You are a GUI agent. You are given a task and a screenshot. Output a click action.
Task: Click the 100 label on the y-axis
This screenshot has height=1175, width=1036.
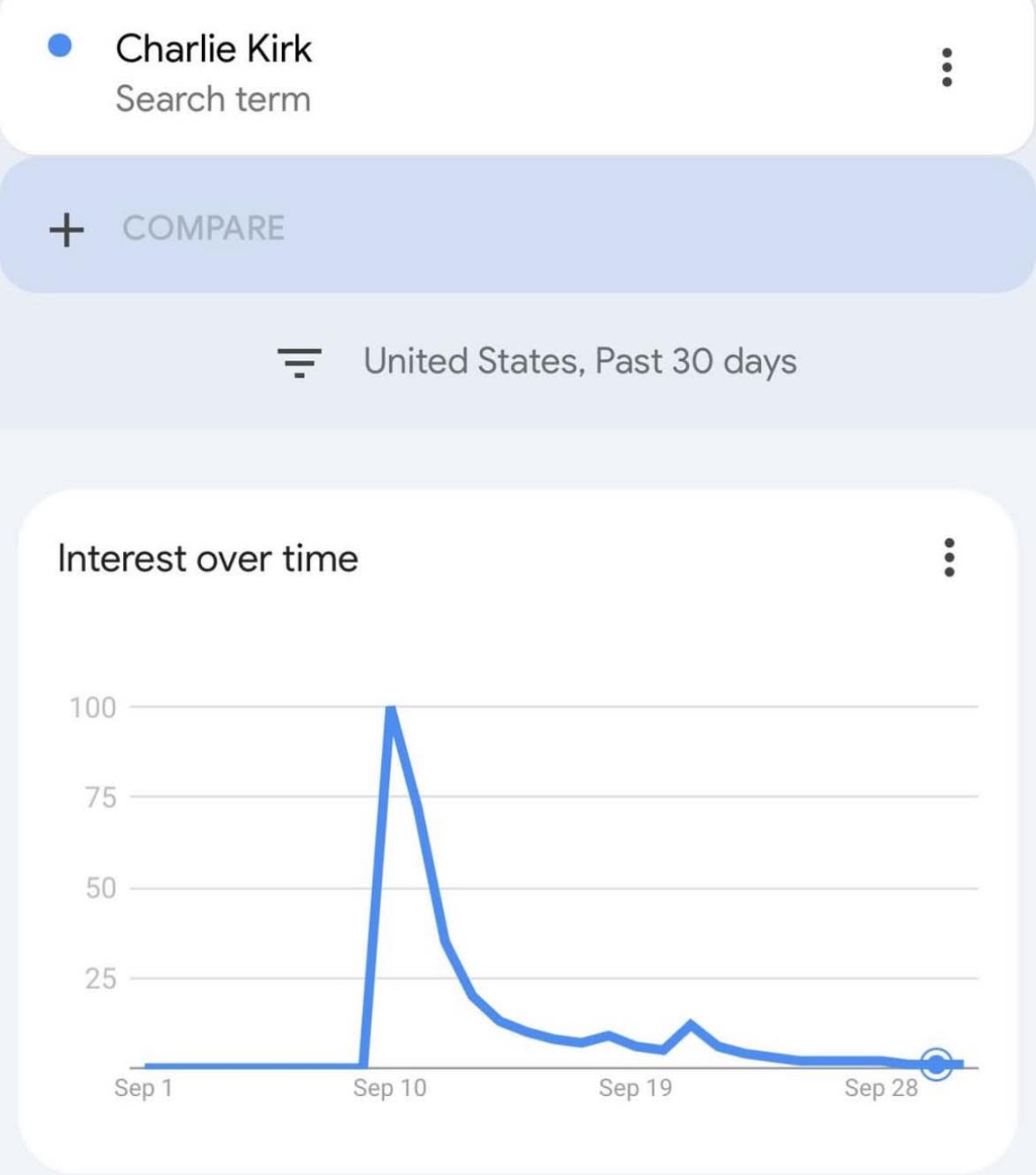(93, 707)
